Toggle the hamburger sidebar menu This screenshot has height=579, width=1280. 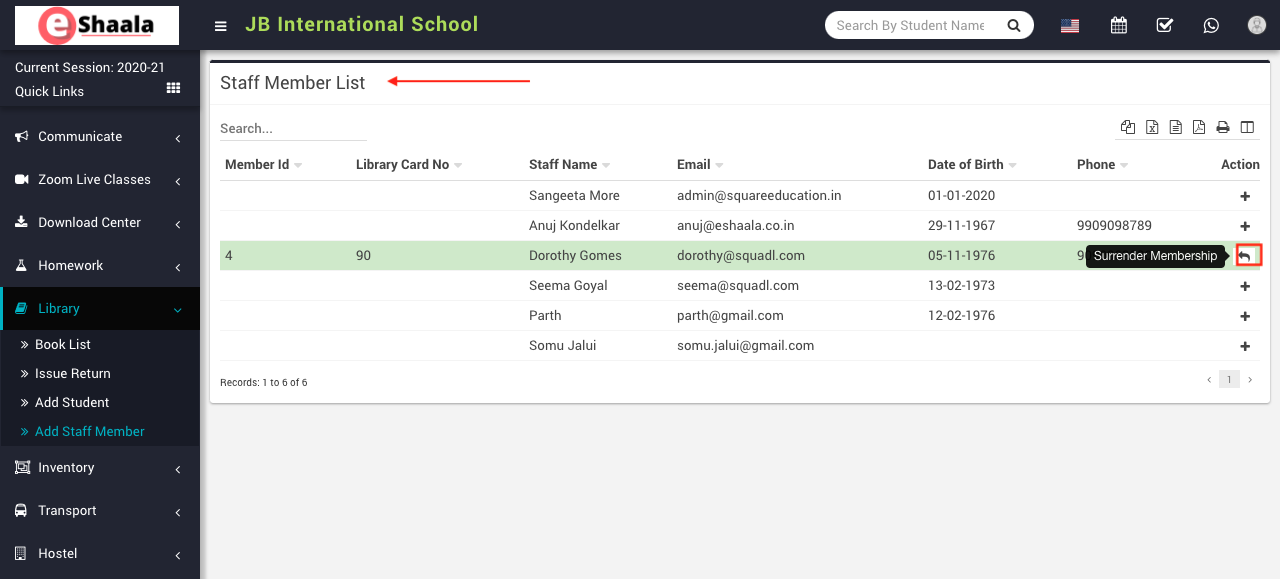[x=221, y=26]
